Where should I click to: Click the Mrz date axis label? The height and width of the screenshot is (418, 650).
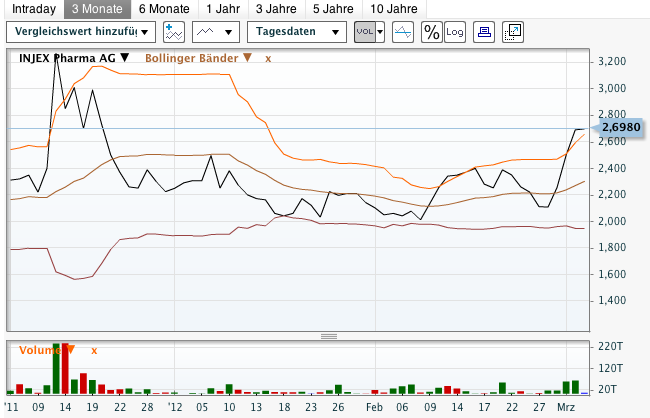point(566,407)
